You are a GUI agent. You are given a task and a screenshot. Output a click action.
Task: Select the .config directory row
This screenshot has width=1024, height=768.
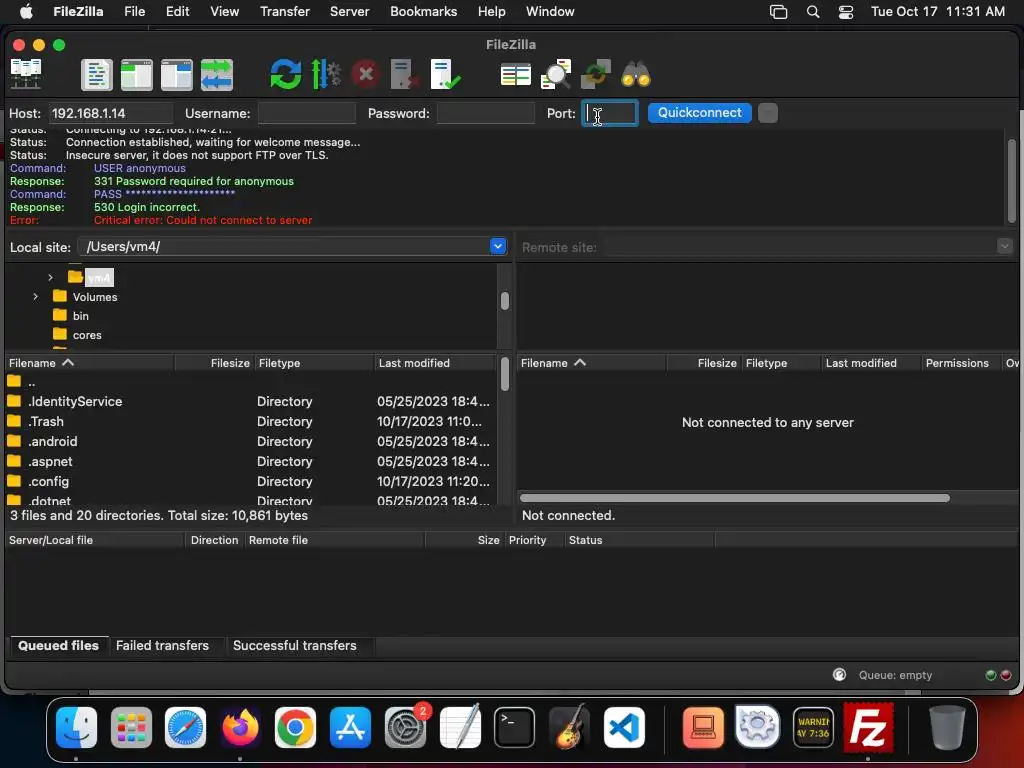tap(250, 481)
